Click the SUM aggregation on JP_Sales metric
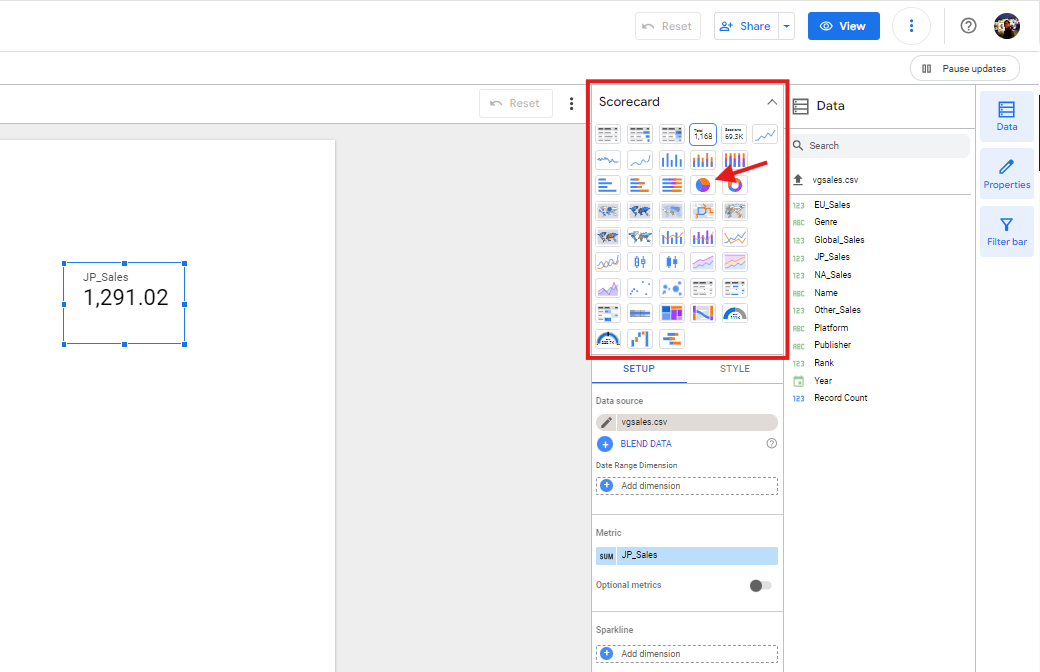Screen dimensions: 1040x672 point(607,556)
